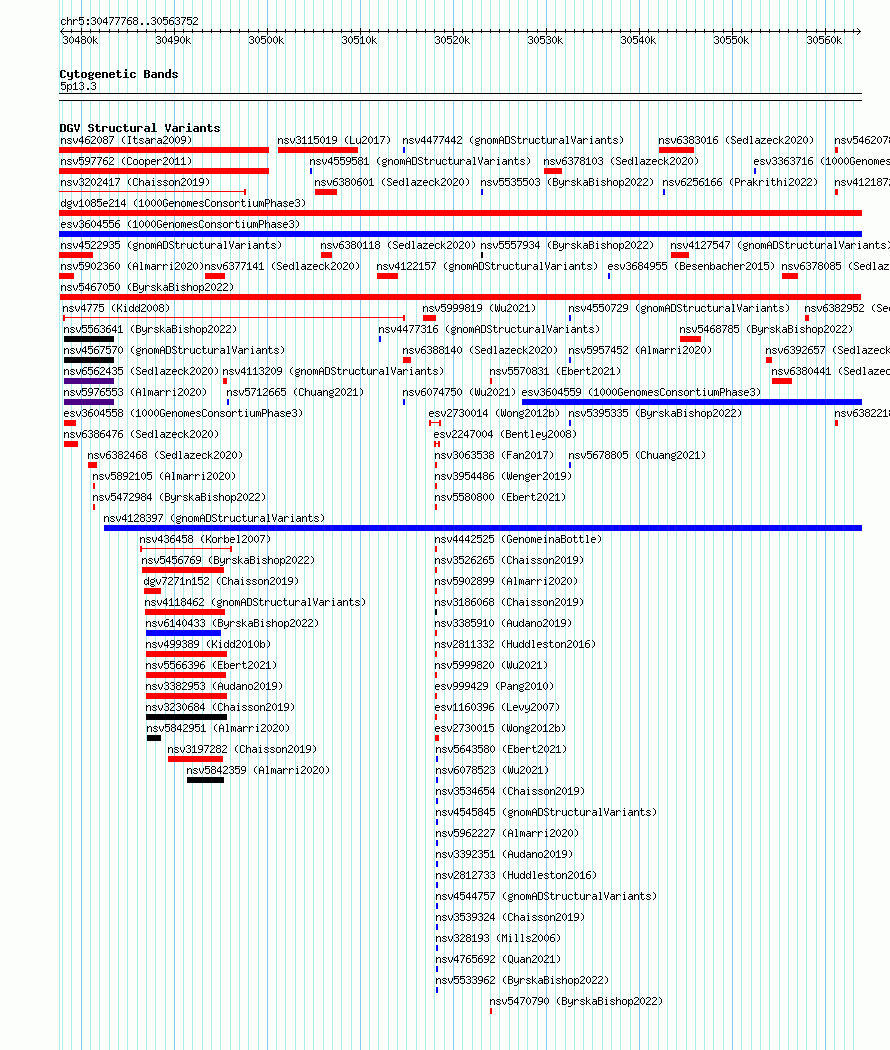Image resolution: width=890 pixels, height=1050 pixels.
Task: Click the 30520k ruler position label
Action: [x=452, y=40]
